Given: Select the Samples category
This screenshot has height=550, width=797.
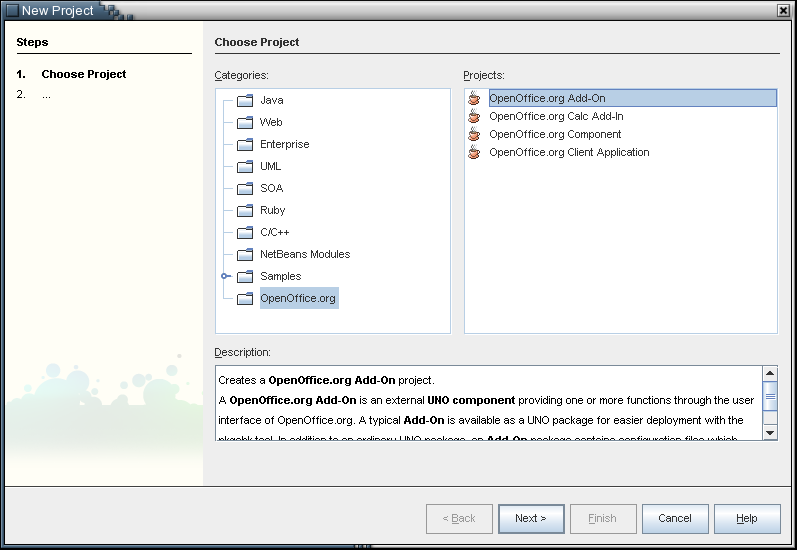Looking at the screenshot, I should click(281, 277).
